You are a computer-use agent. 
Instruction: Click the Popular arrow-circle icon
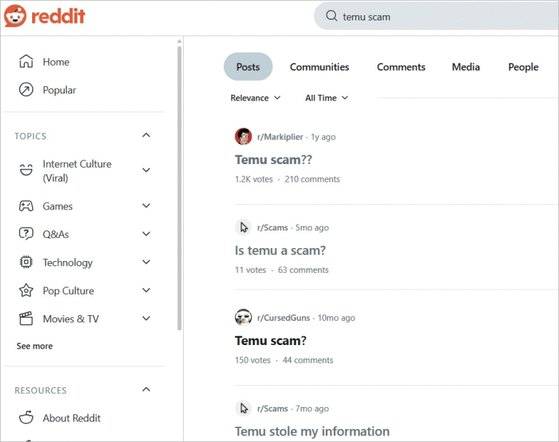click(26, 89)
